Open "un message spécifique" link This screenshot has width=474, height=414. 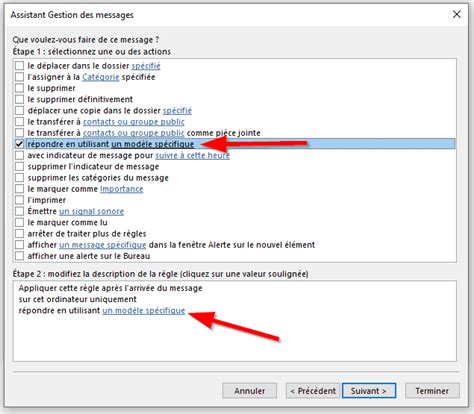coord(103,245)
